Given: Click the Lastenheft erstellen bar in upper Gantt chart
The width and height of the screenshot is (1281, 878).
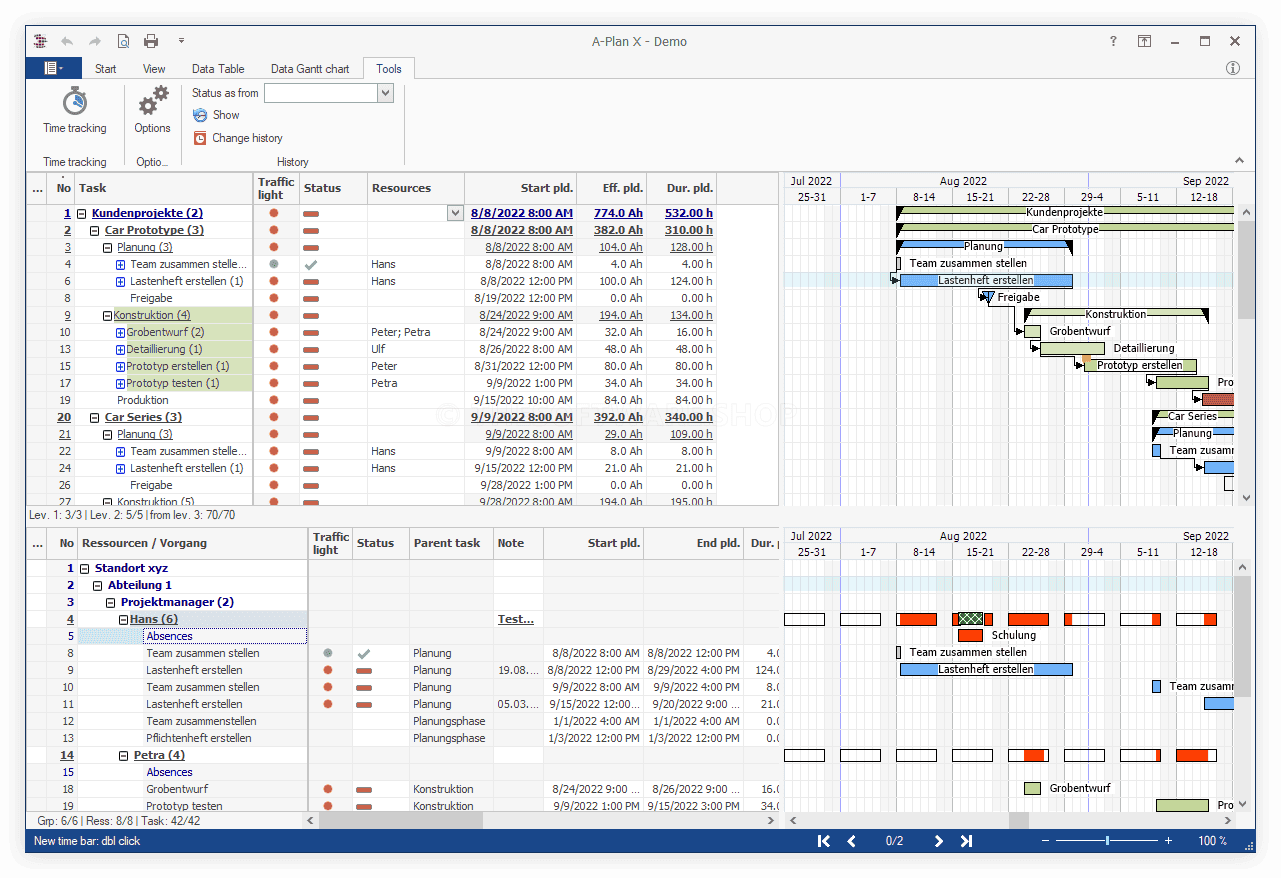Looking at the screenshot, I should pyautogui.click(x=986, y=281).
